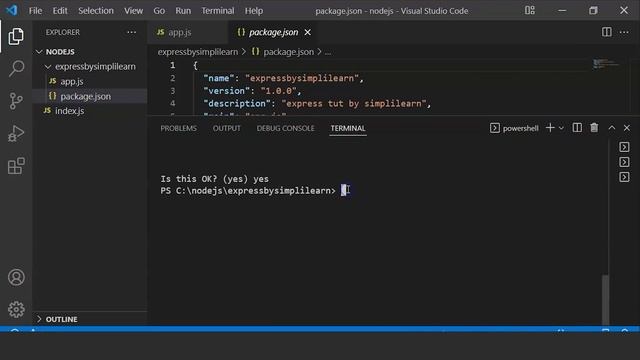Open the Extensions view
The width and height of the screenshot is (640, 360).
[16, 166]
